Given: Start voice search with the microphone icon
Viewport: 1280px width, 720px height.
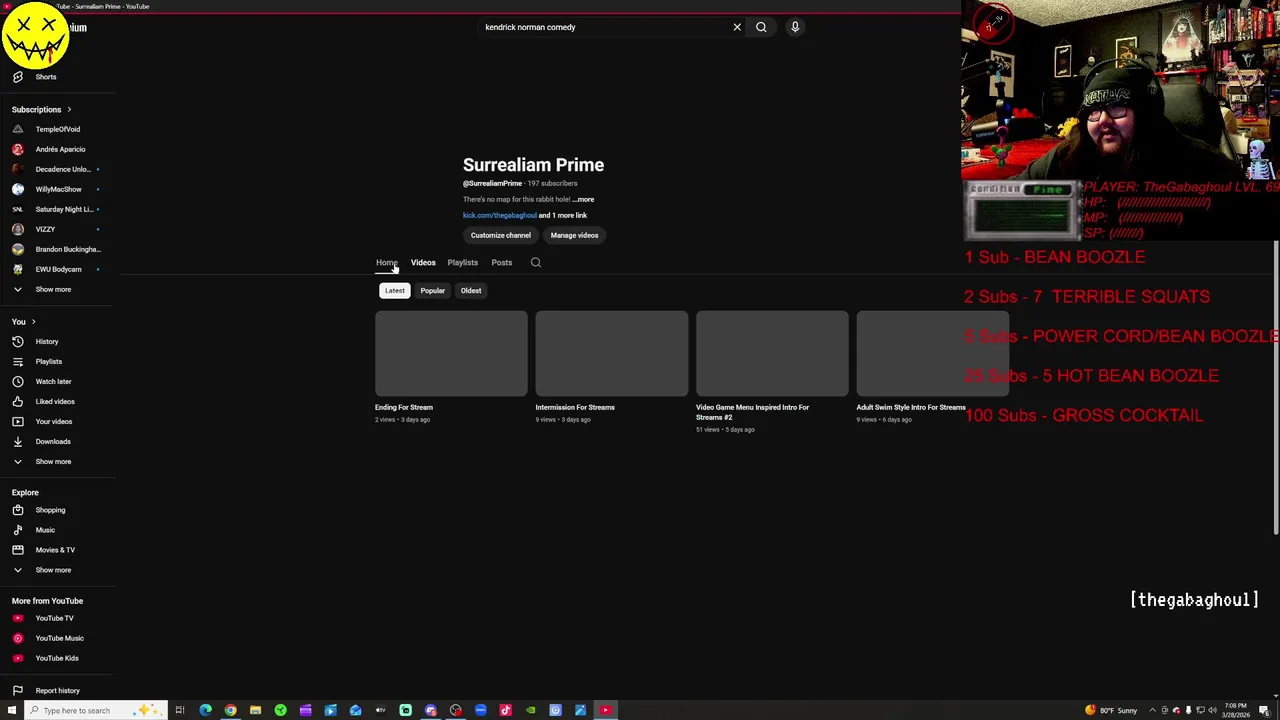Looking at the screenshot, I should pos(795,27).
